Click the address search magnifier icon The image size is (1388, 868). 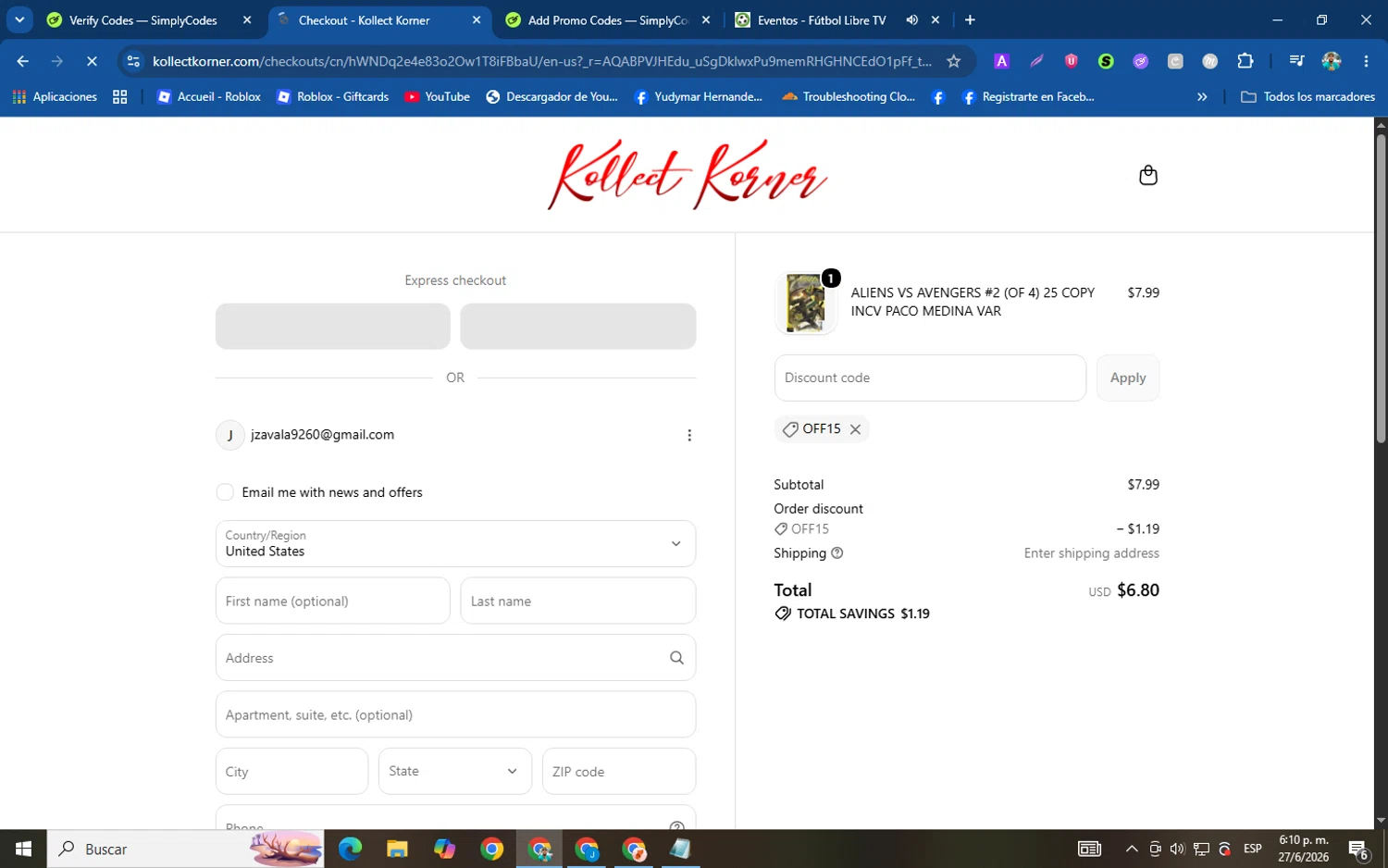[676, 658]
